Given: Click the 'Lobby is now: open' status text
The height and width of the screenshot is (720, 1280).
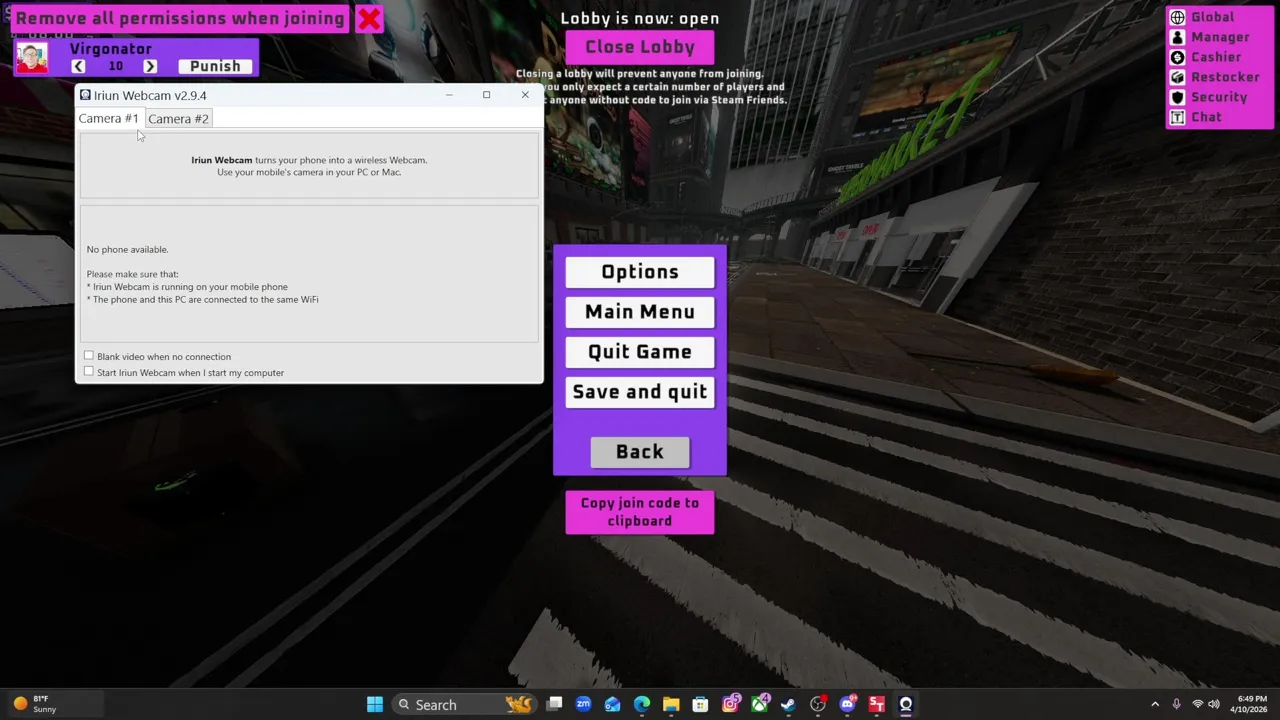Looking at the screenshot, I should 640,18.
